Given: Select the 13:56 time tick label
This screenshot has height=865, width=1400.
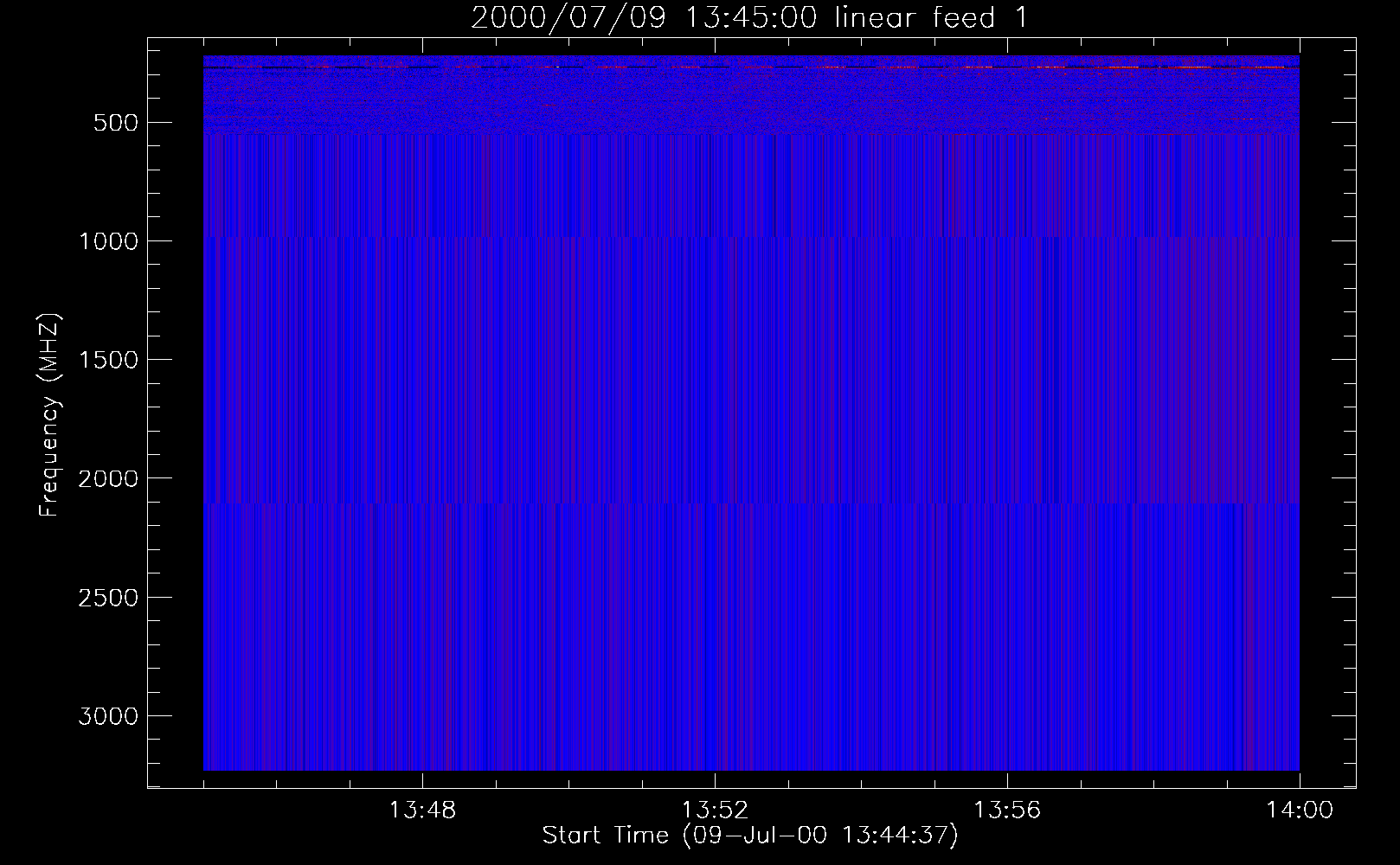Looking at the screenshot, I should [x=1007, y=811].
